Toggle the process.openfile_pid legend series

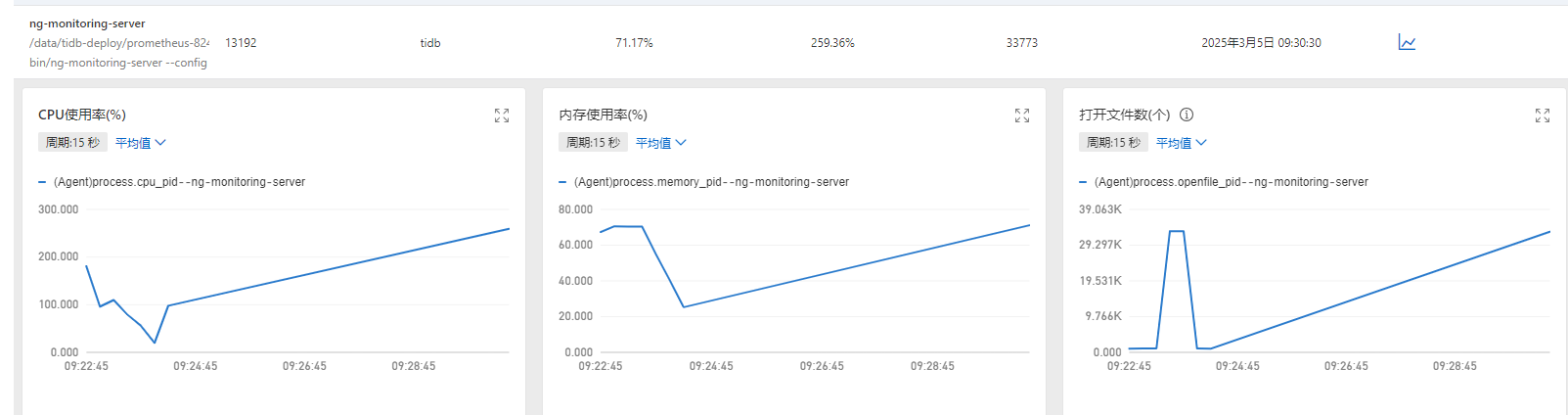point(1231,182)
